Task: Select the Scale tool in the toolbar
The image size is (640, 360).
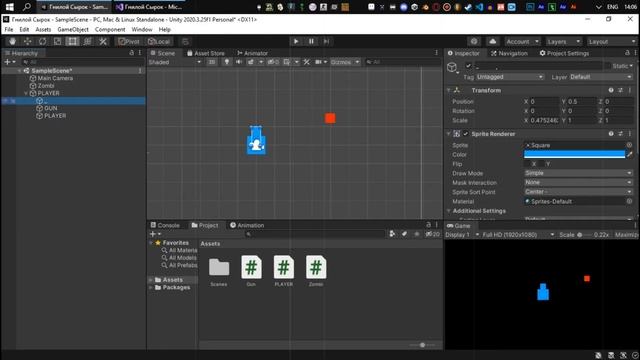Action: tap(58, 41)
